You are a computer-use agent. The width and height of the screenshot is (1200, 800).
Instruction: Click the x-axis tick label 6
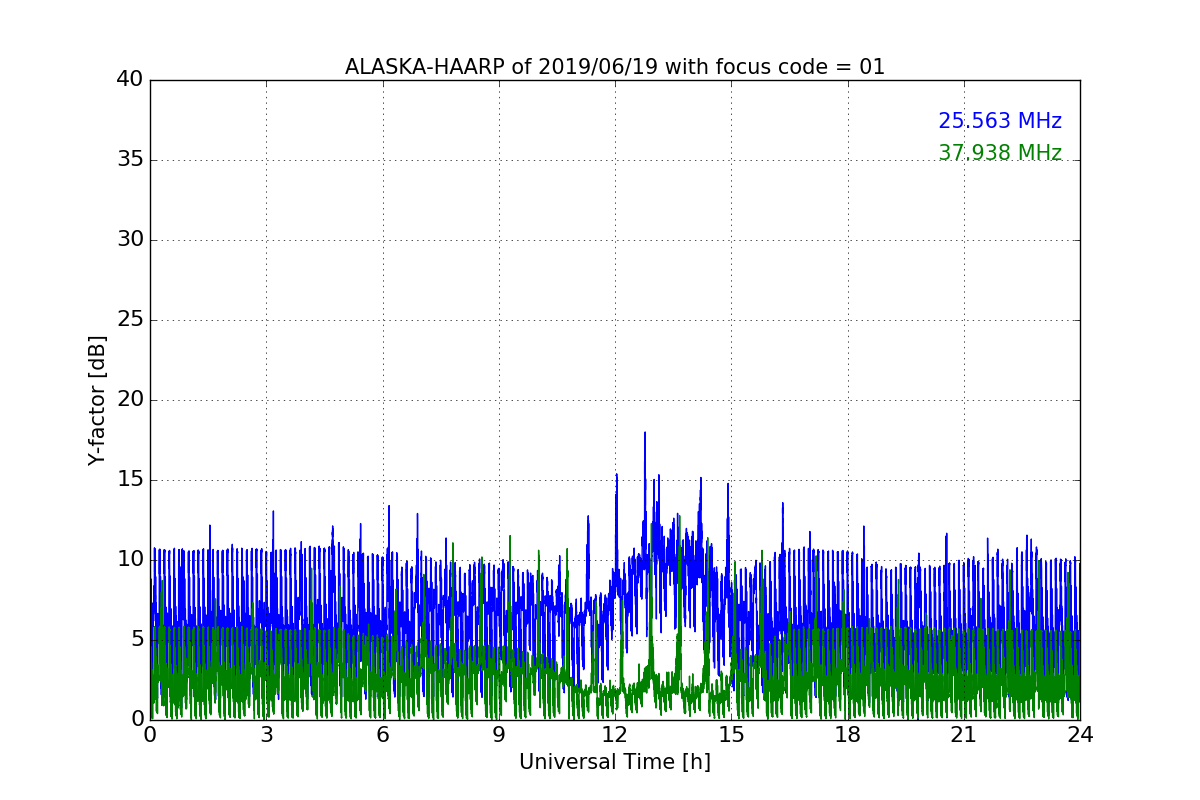[383, 735]
